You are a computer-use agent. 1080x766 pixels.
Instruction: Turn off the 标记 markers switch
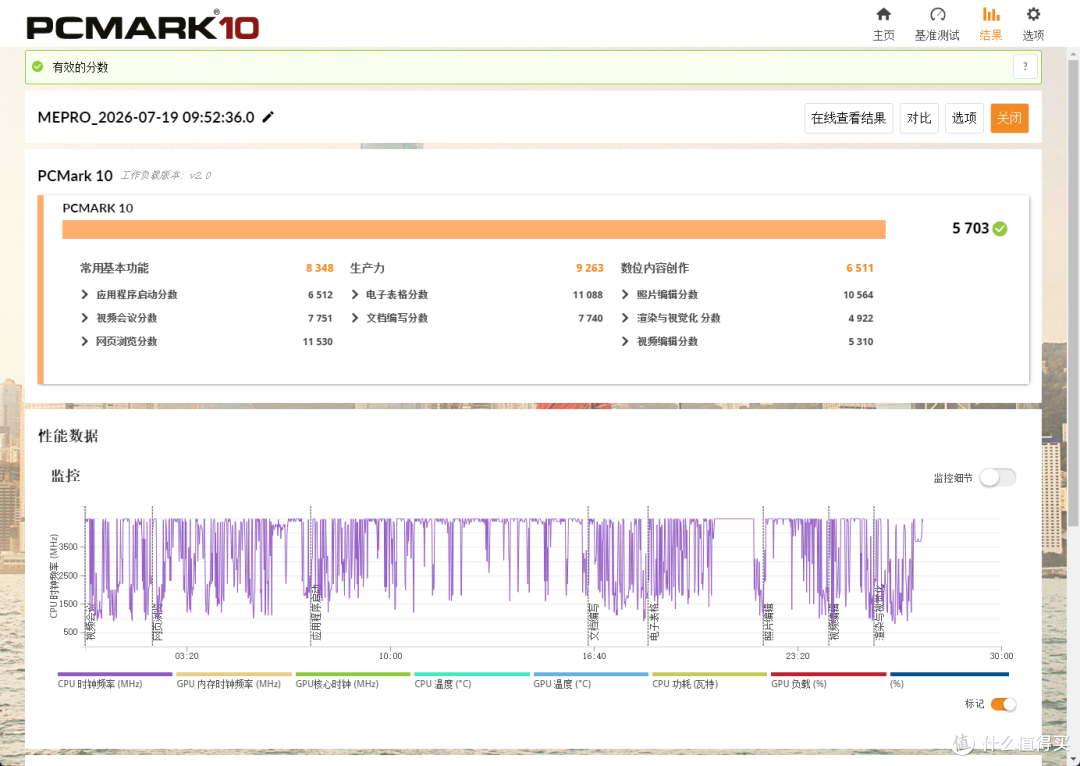pos(1003,704)
